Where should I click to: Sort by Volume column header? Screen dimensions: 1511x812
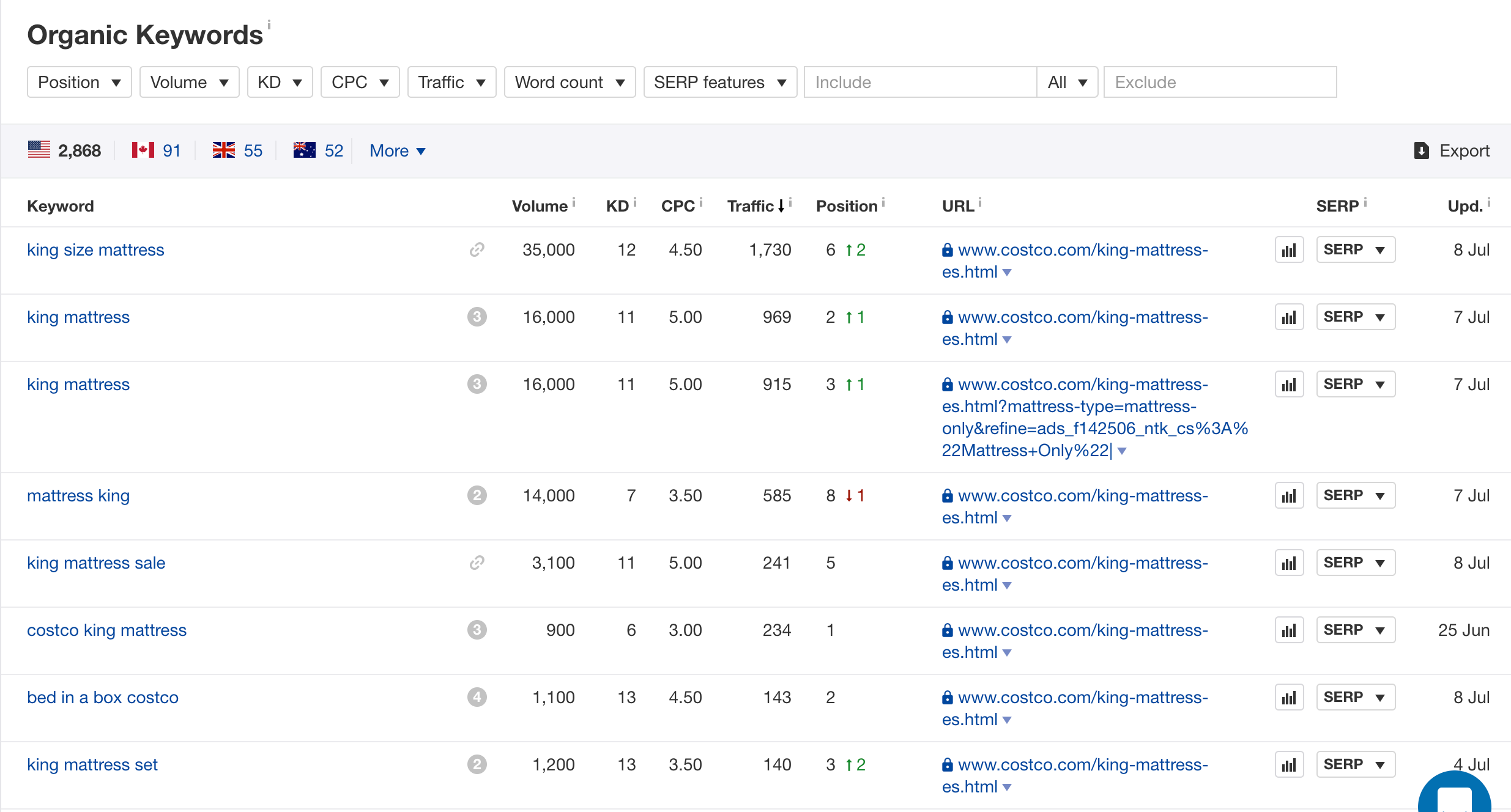[540, 206]
